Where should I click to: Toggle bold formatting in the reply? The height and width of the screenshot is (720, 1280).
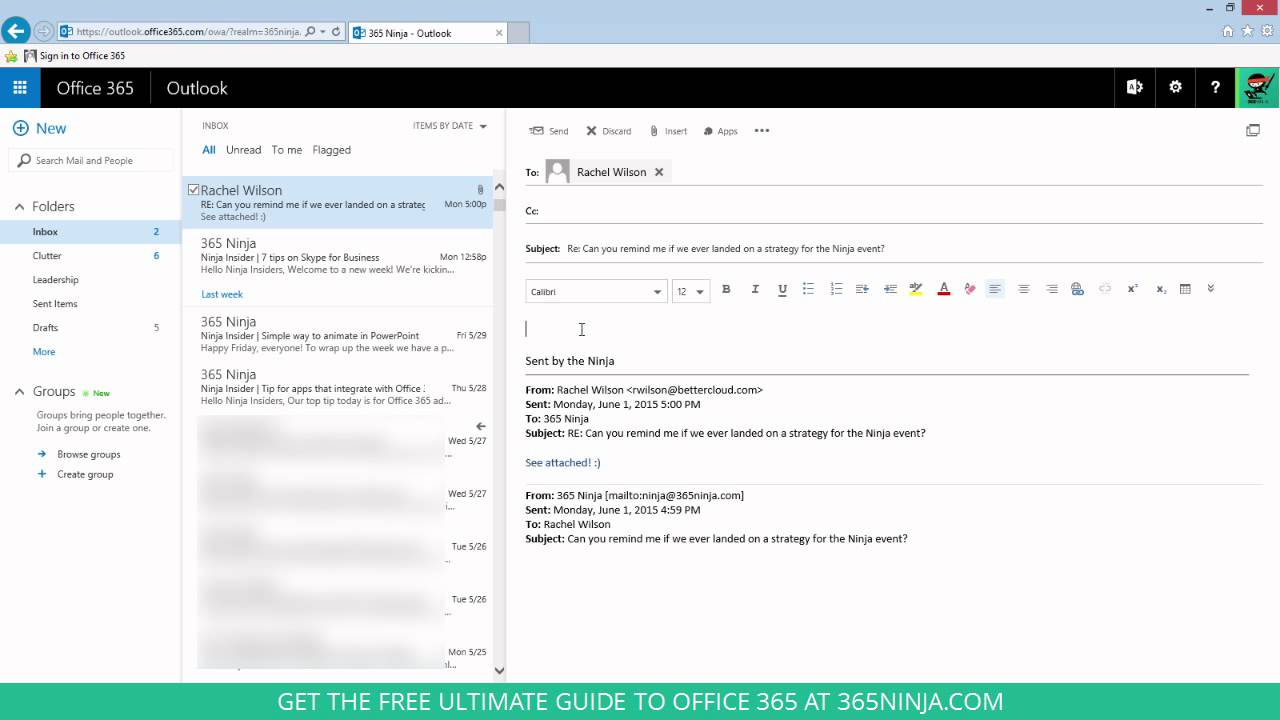coord(726,289)
